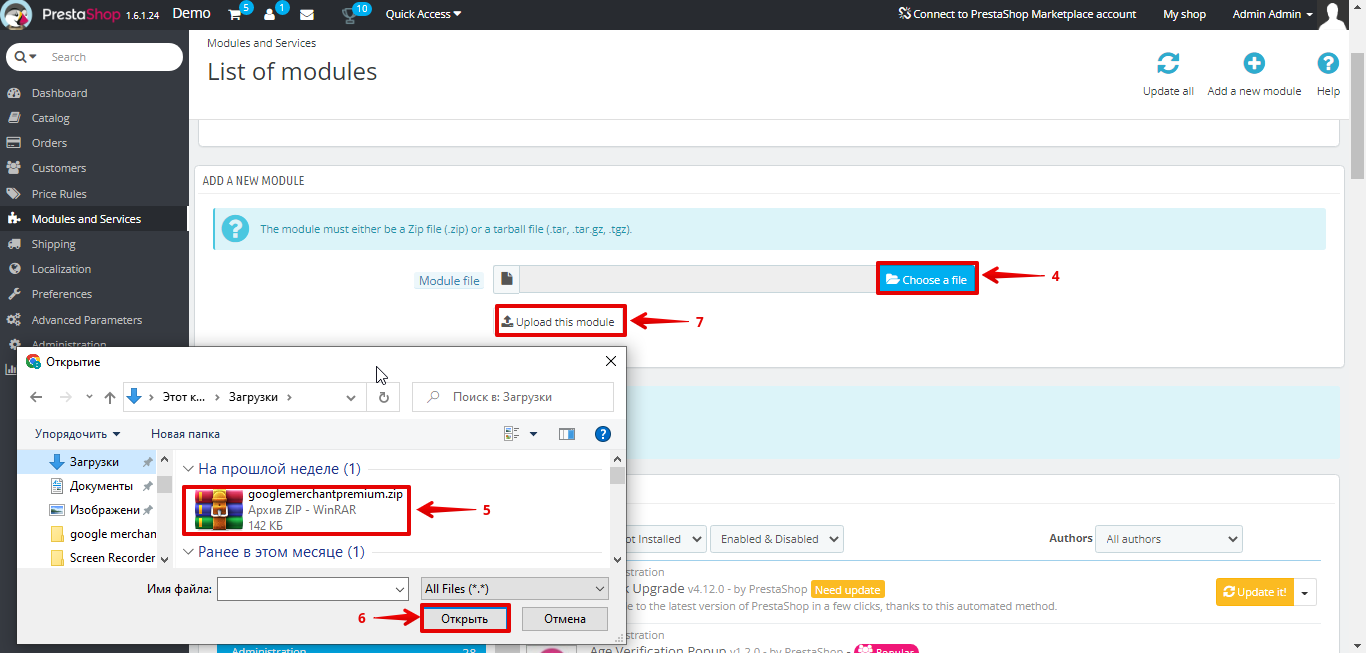Open the customers notification icon
This screenshot has width=1366, height=653.
click(x=272, y=15)
